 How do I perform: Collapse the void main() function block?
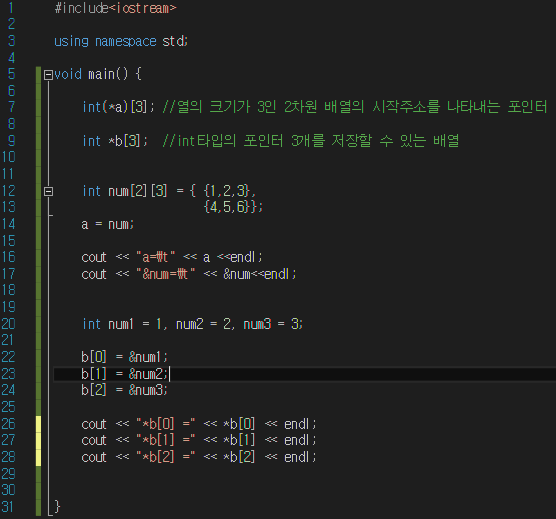(48, 75)
